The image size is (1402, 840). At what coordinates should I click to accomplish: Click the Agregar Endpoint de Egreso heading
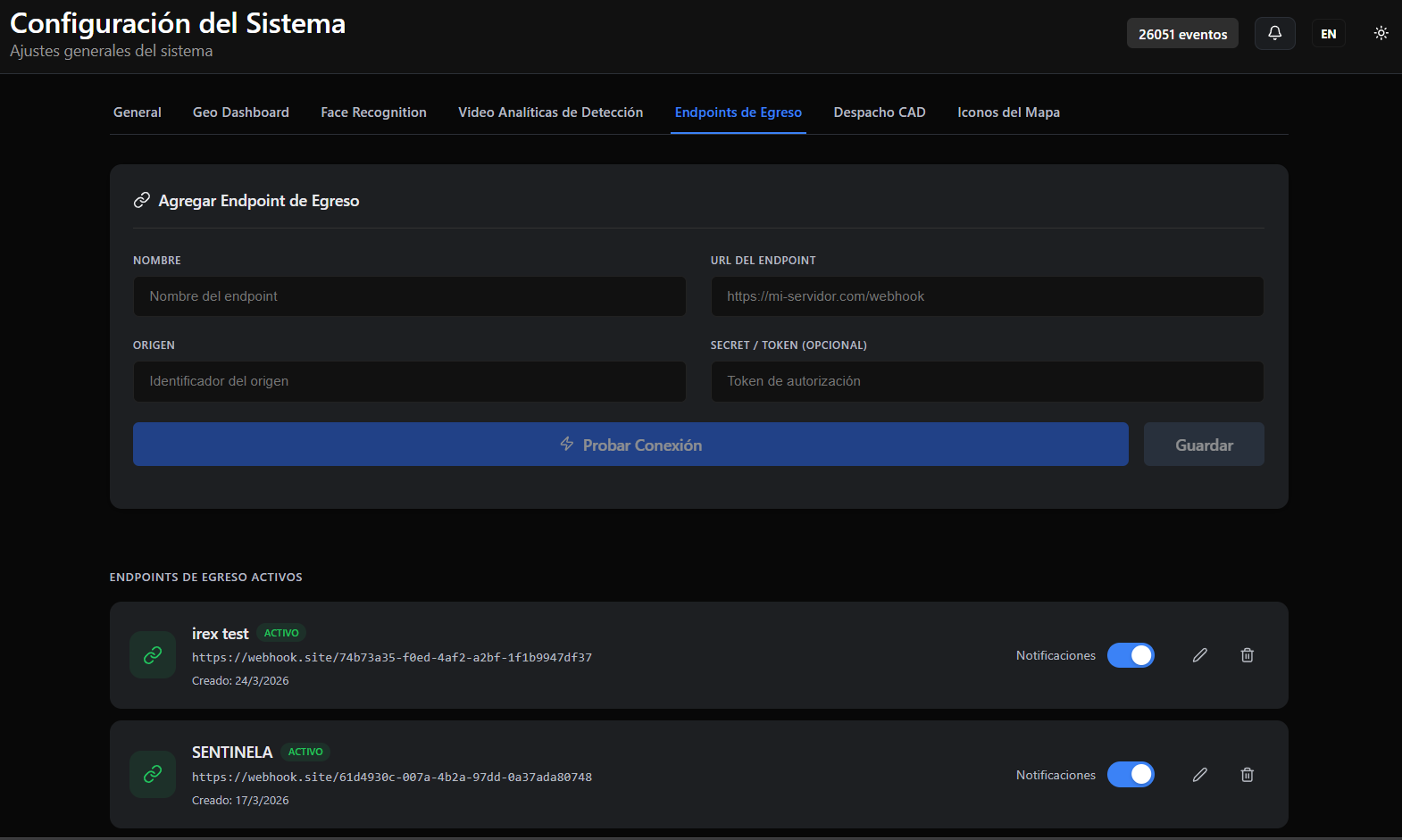point(259,201)
